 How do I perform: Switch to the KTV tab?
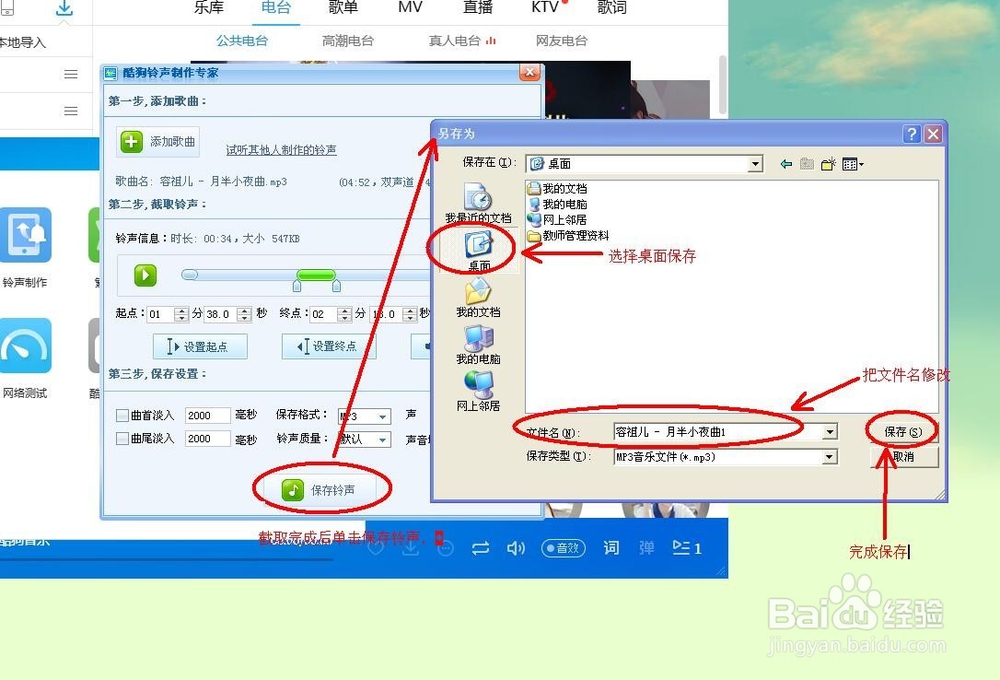[x=545, y=8]
